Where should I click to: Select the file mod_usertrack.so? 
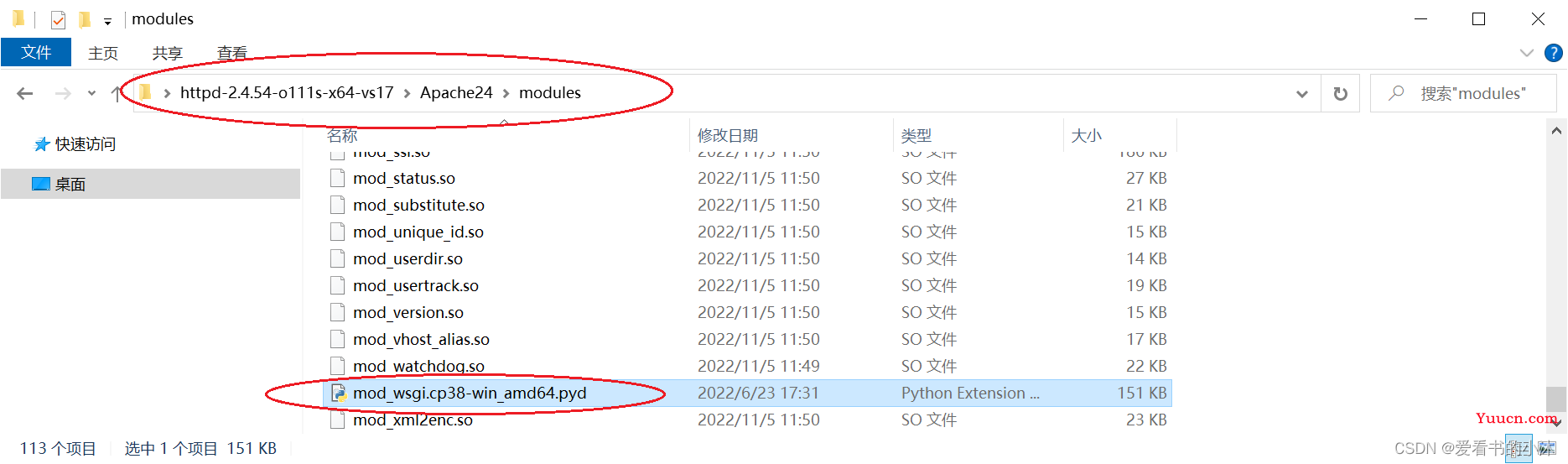[416, 285]
